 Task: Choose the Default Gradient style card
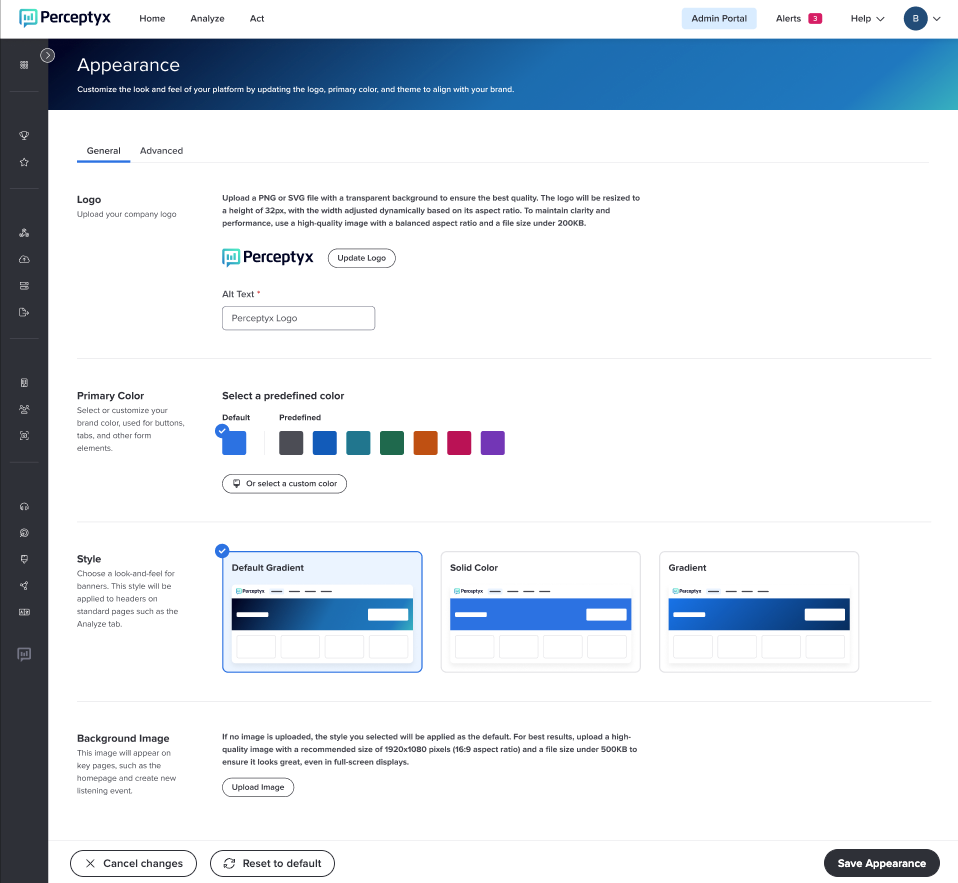click(x=322, y=612)
